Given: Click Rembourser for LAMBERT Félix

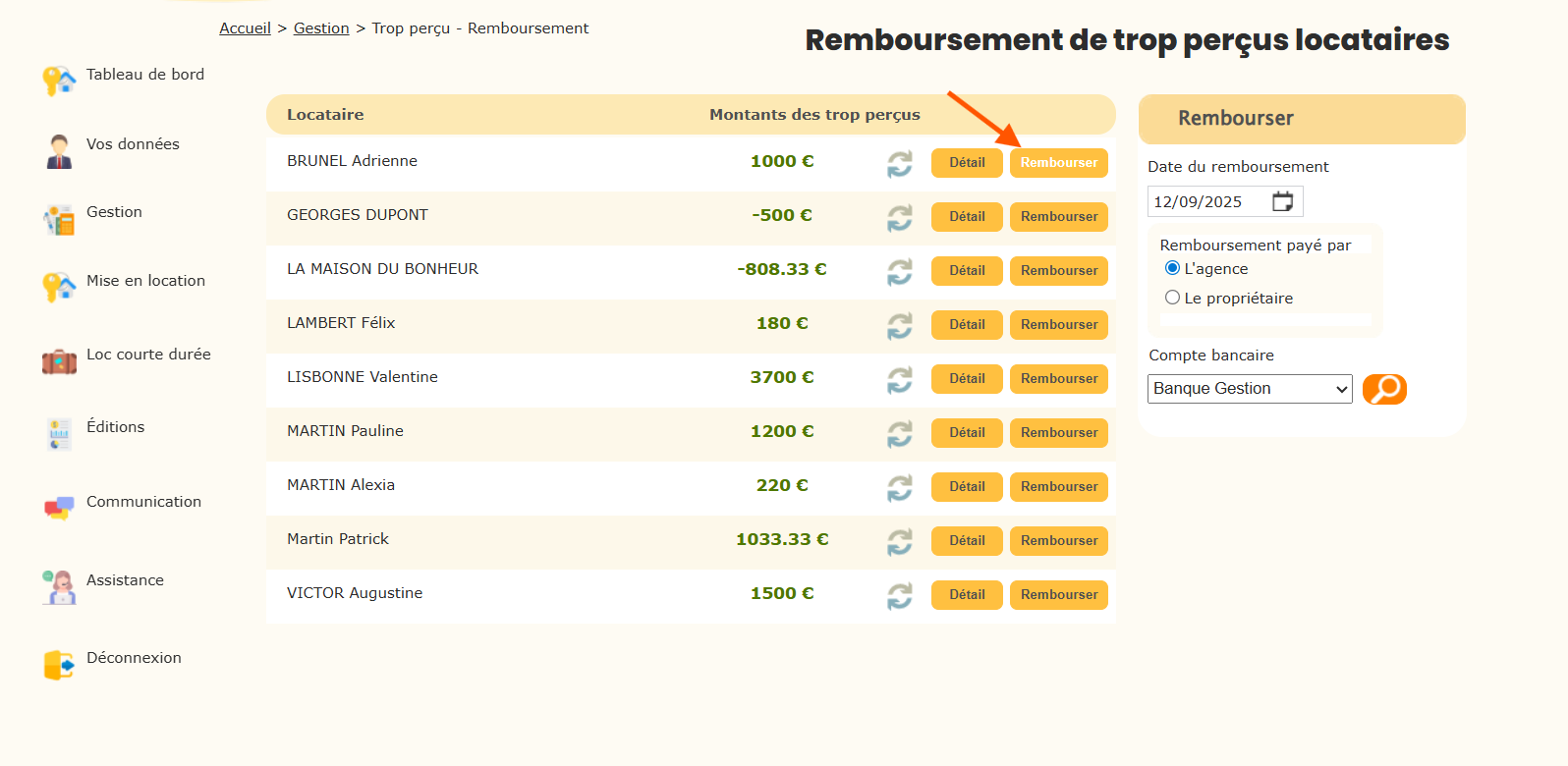Looking at the screenshot, I should [1058, 325].
